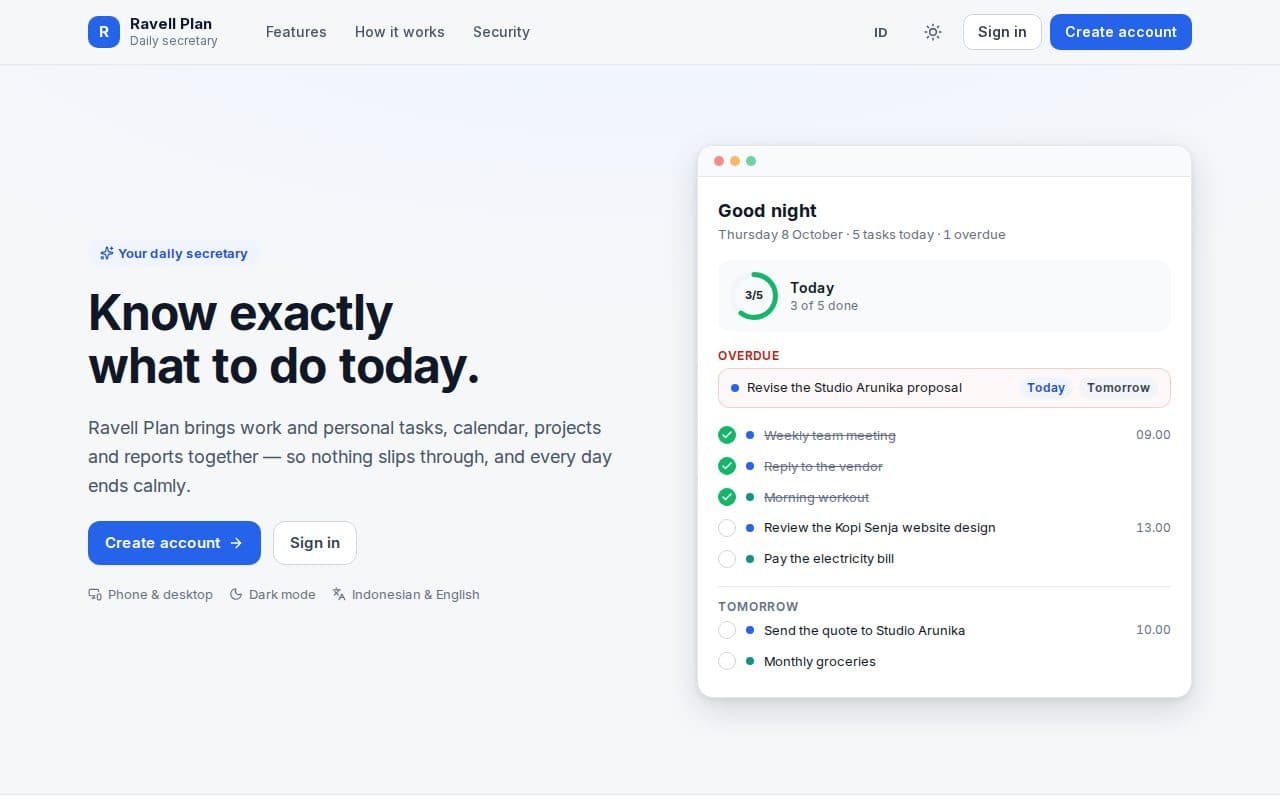Click the 3 of 5 done summary text
The image size is (1280, 800).
(824, 306)
